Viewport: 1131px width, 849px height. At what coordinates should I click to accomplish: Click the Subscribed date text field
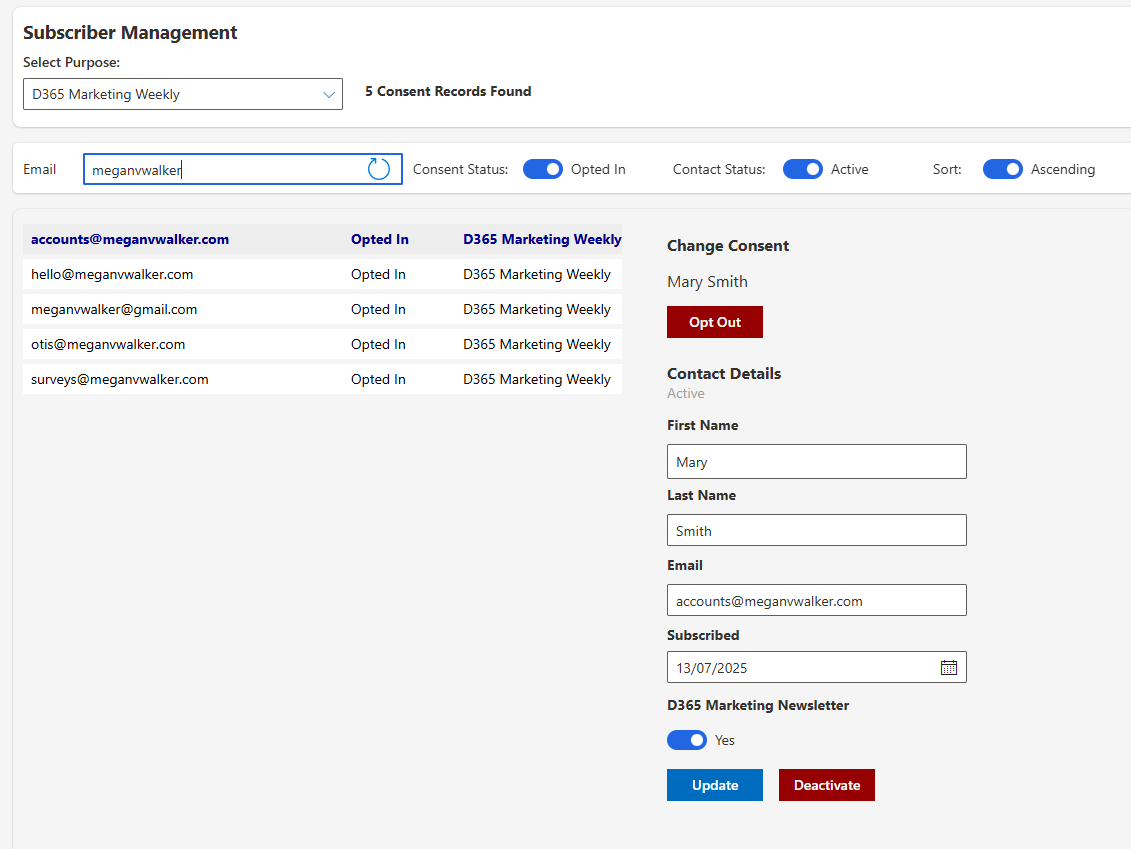[x=800, y=668]
